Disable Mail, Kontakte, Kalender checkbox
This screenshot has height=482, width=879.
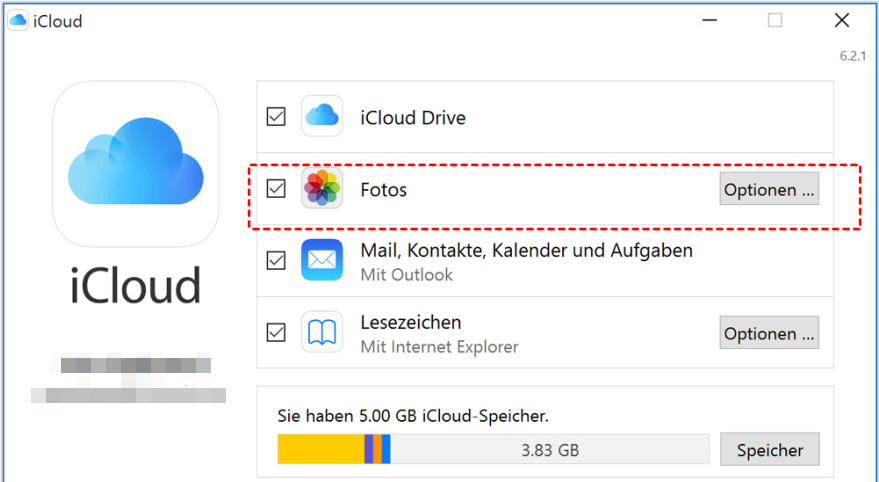click(x=276, y=260)
